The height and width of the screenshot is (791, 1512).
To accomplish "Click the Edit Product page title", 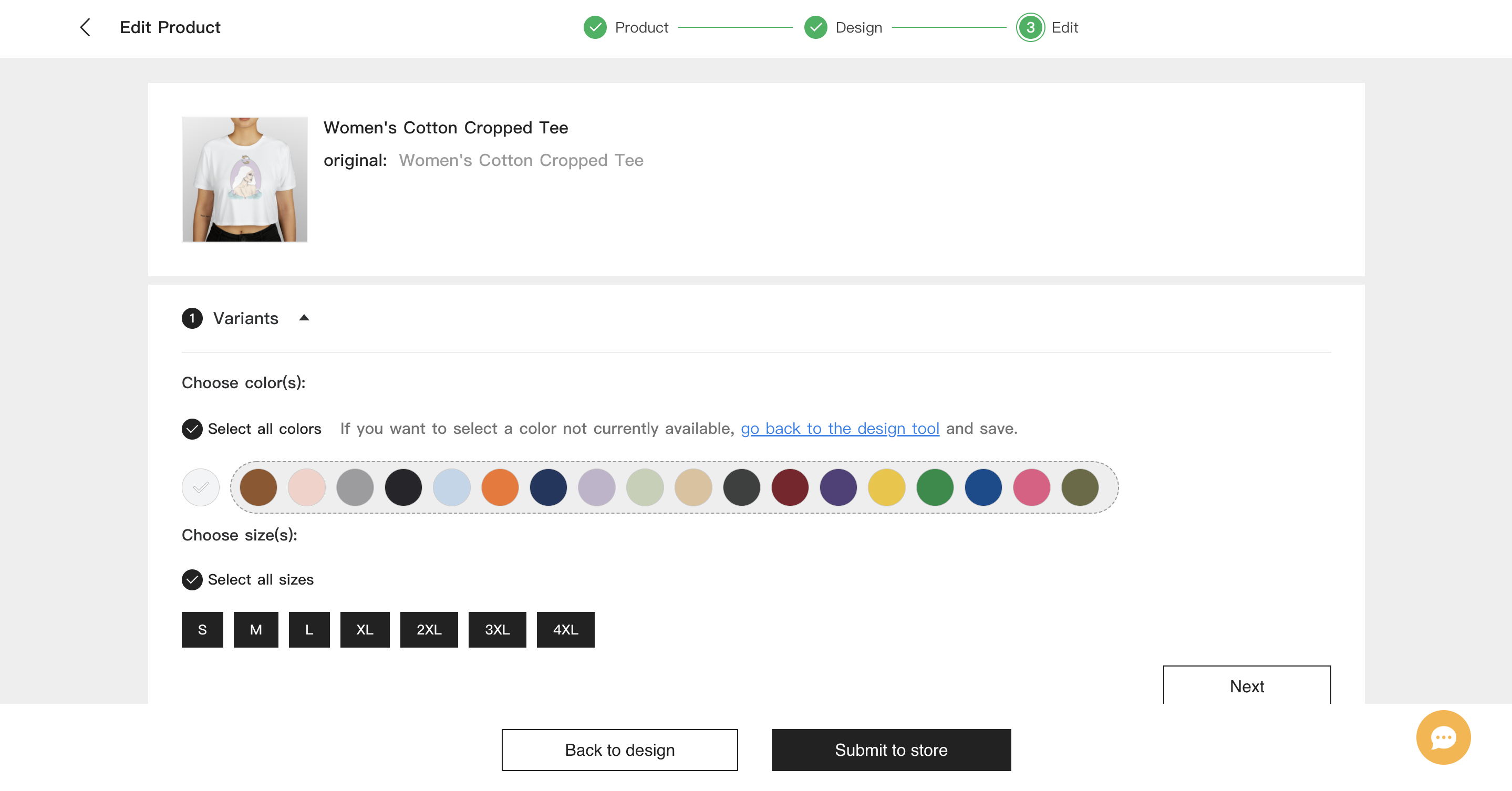I will pos(170,27).
